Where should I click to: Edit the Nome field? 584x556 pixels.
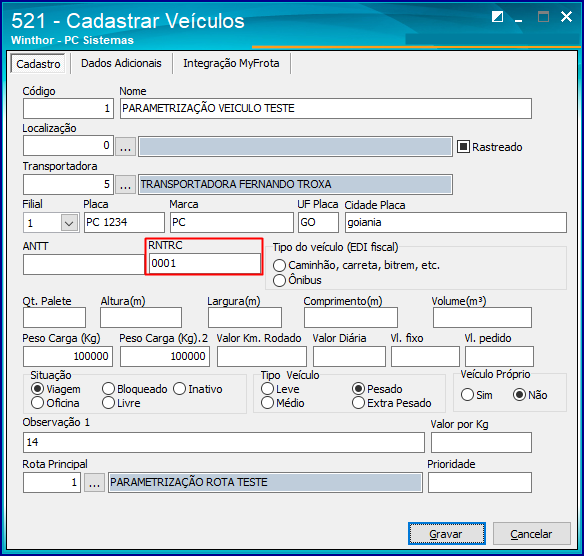point(326,108)
